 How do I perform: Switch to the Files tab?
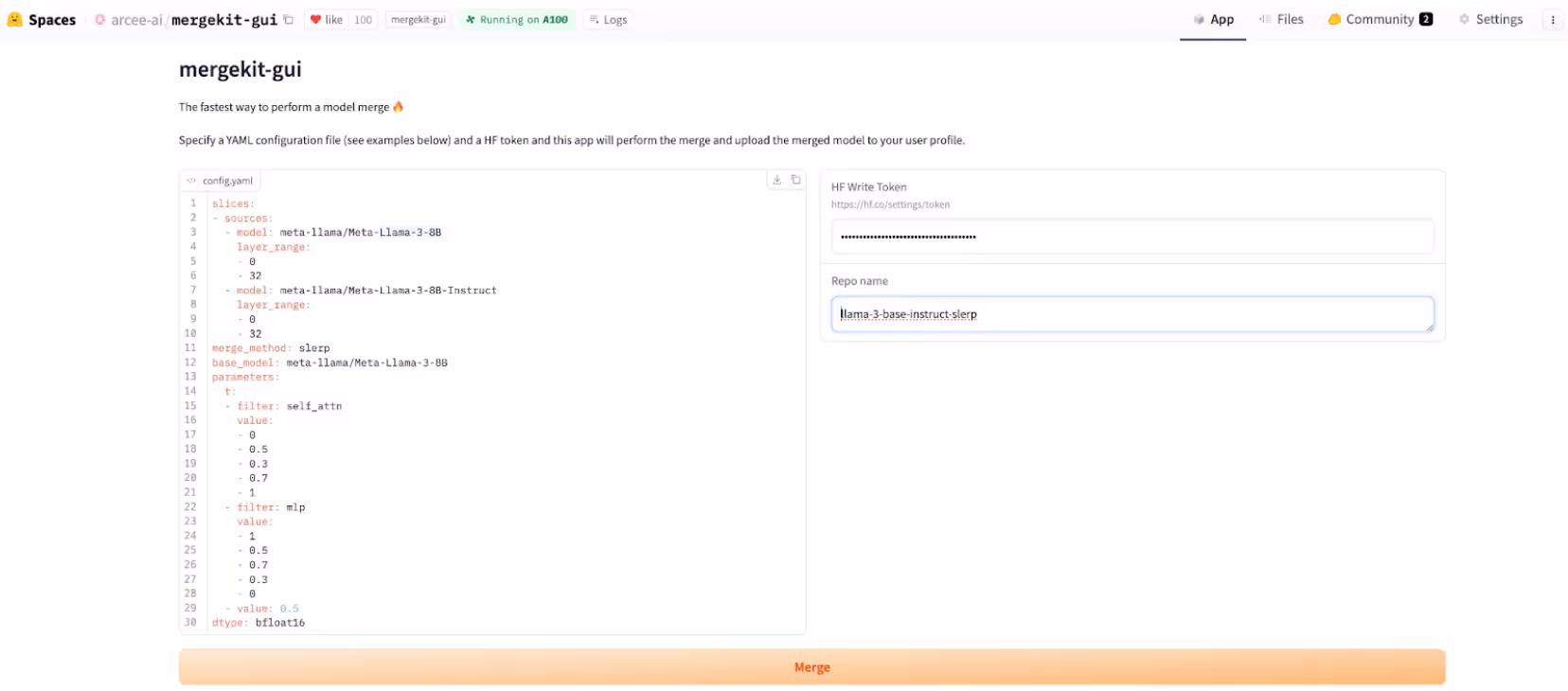[x=1281, y=19]
